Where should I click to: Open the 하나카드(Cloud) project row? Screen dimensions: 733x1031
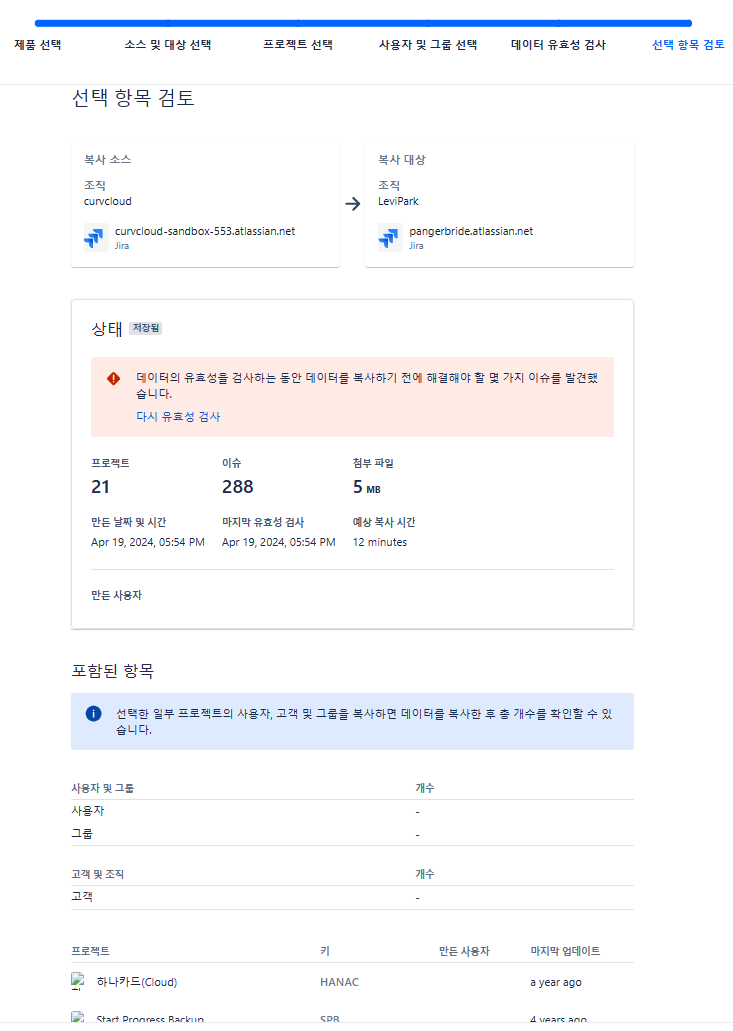point(352,982)
